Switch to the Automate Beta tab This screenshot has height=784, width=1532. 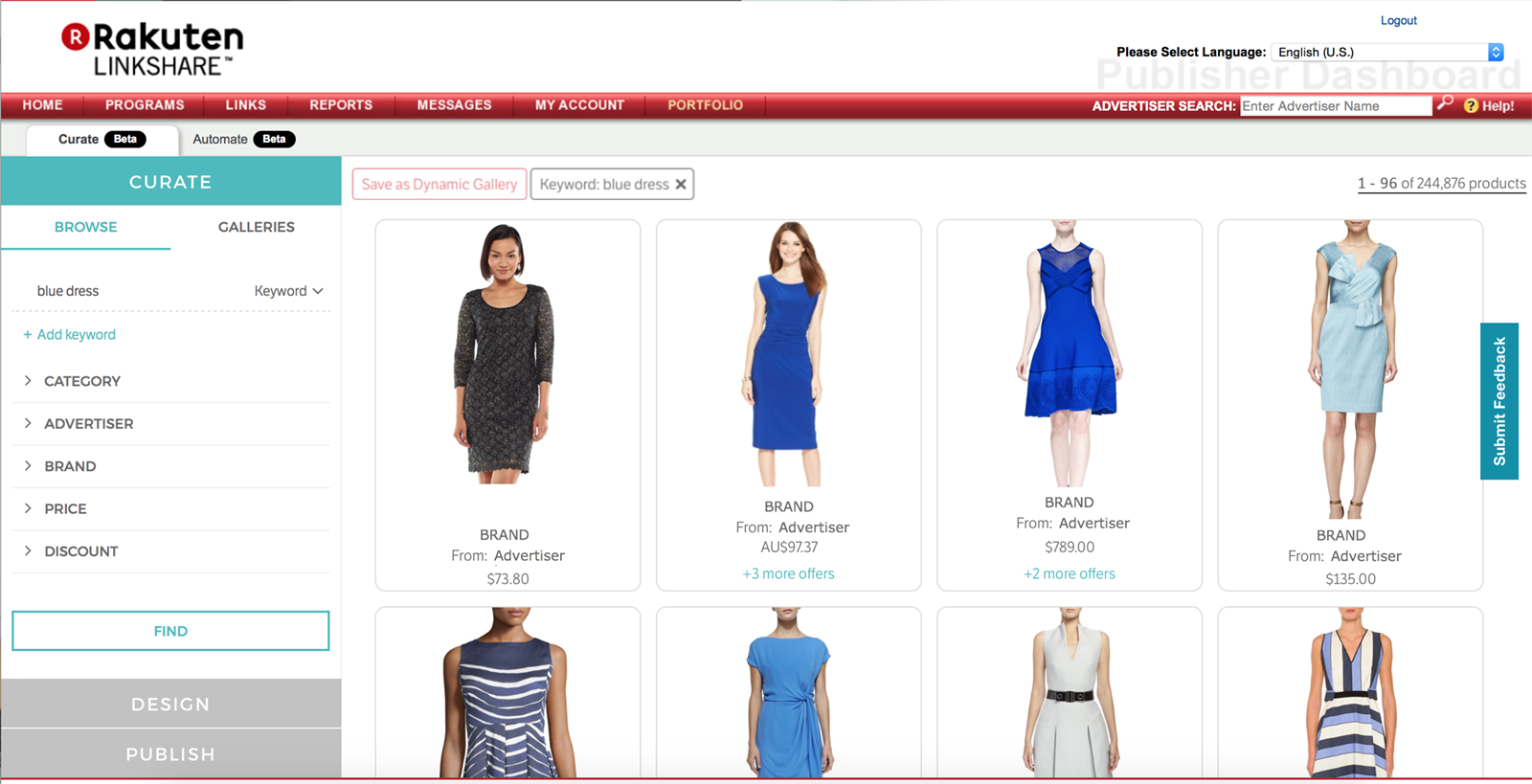(x=243, y=140)
